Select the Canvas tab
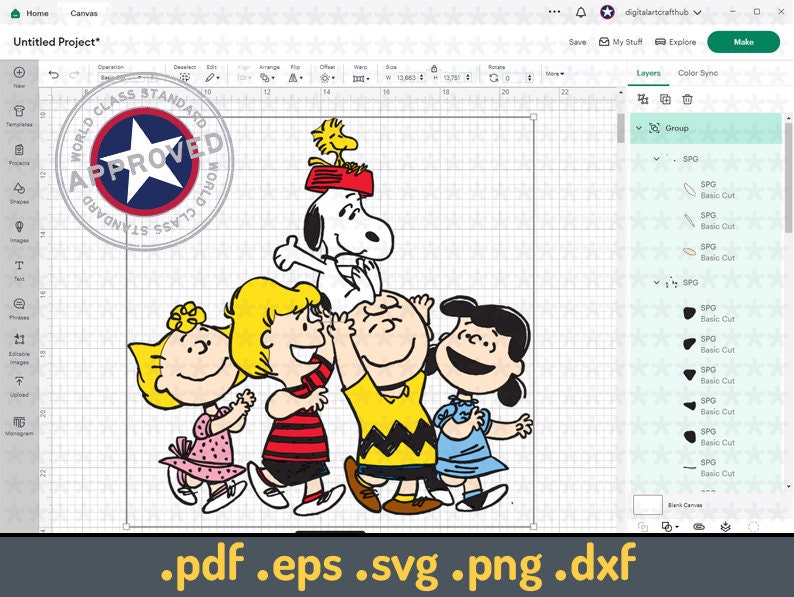This screenshot has height=597, width=794. pos(84,13)
